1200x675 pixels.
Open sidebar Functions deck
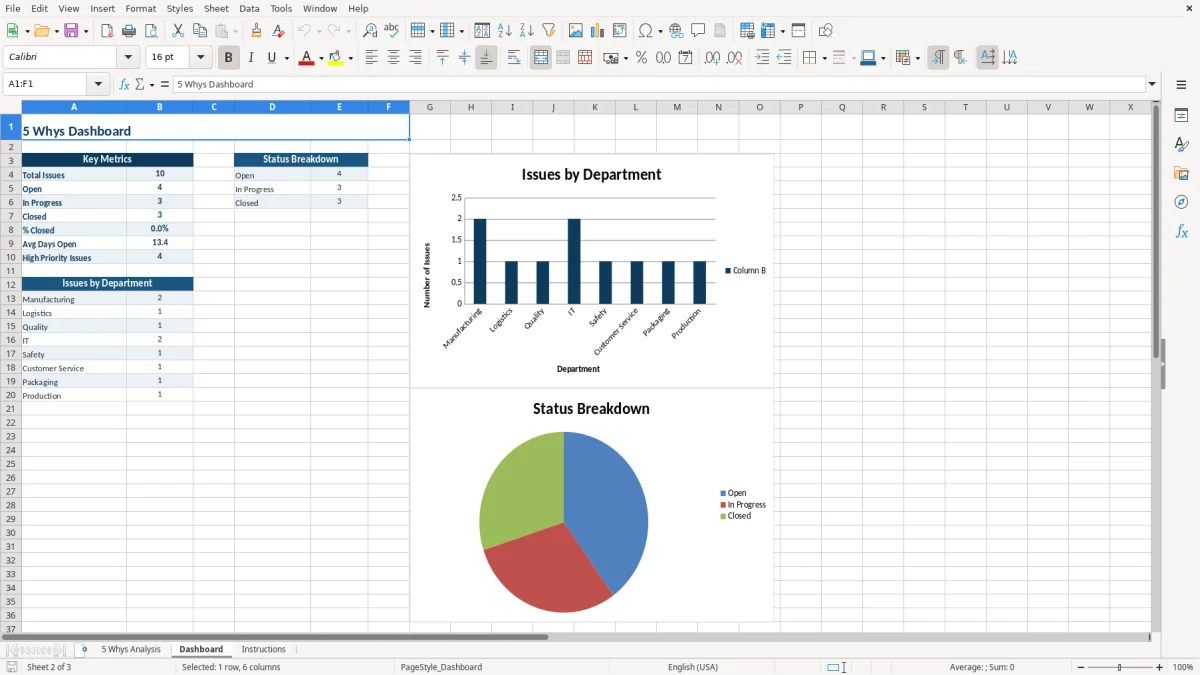point(1181,231)
